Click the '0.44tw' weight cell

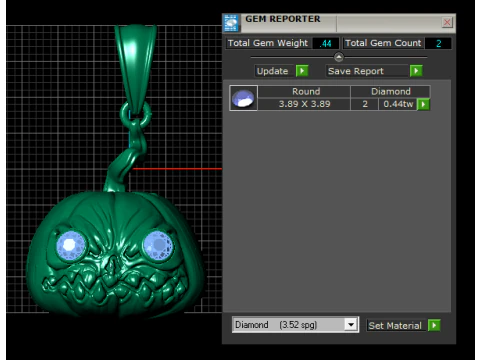tap(398, 104)
